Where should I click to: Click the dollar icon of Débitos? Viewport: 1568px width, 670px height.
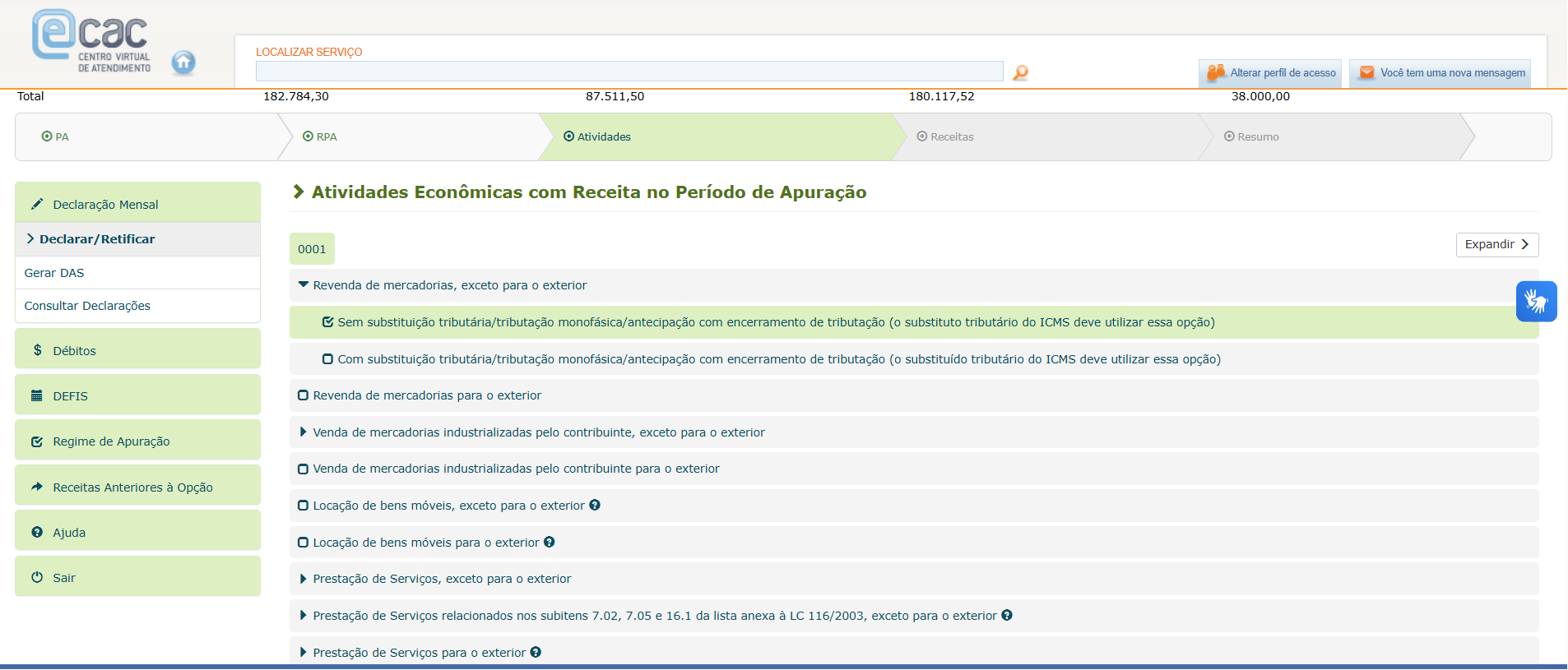coord(37,350)
